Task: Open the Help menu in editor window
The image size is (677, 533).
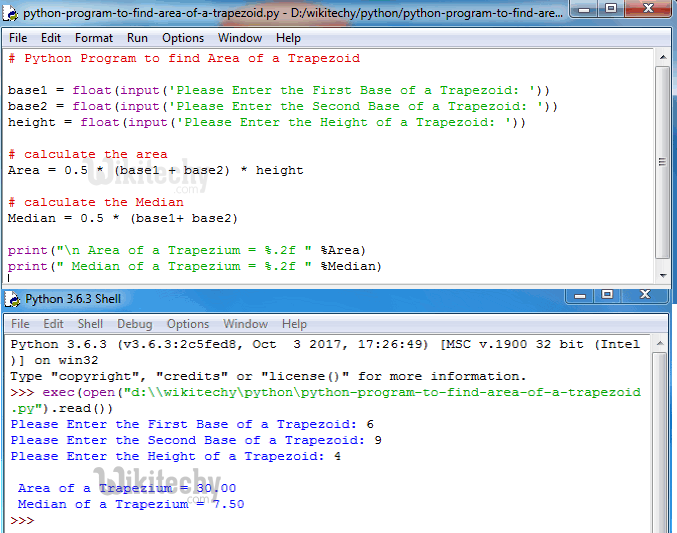Action: (288, 38)
